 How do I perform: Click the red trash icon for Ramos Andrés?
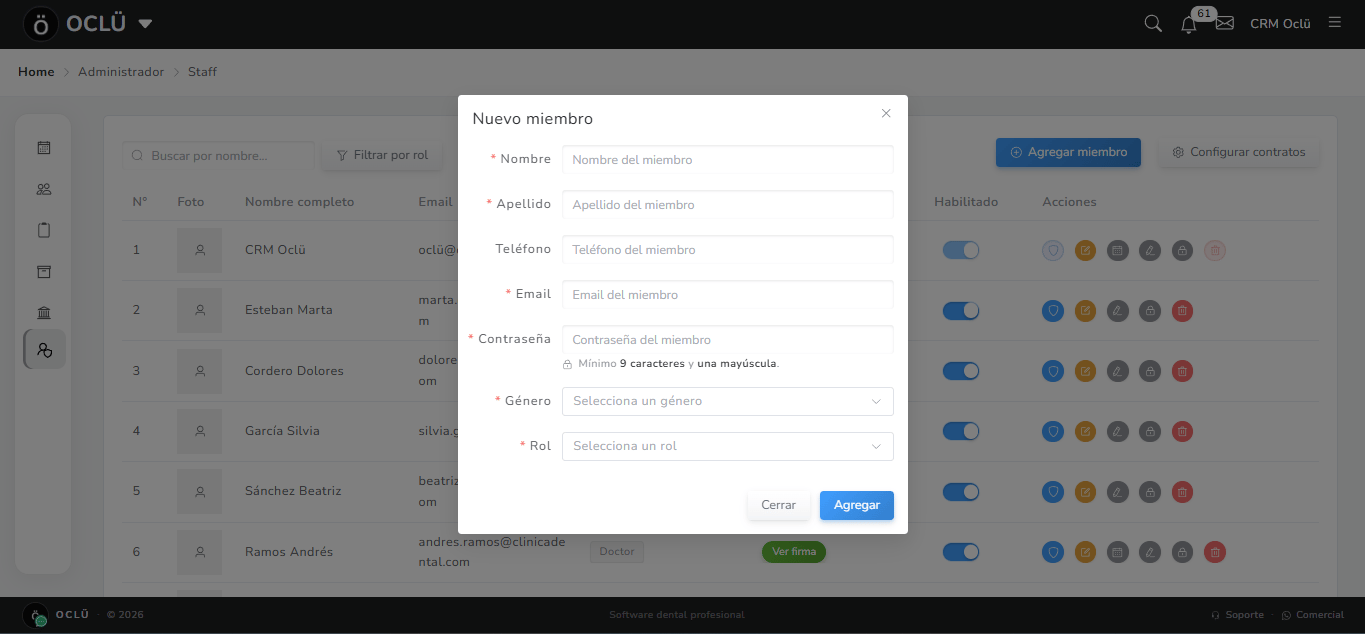click(x=1214, y=552)
